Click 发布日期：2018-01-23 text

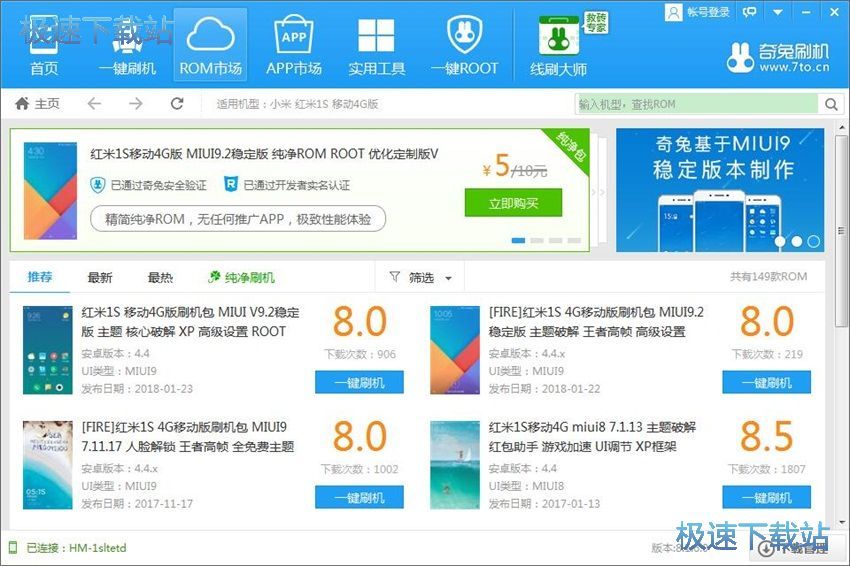(137, 389)
